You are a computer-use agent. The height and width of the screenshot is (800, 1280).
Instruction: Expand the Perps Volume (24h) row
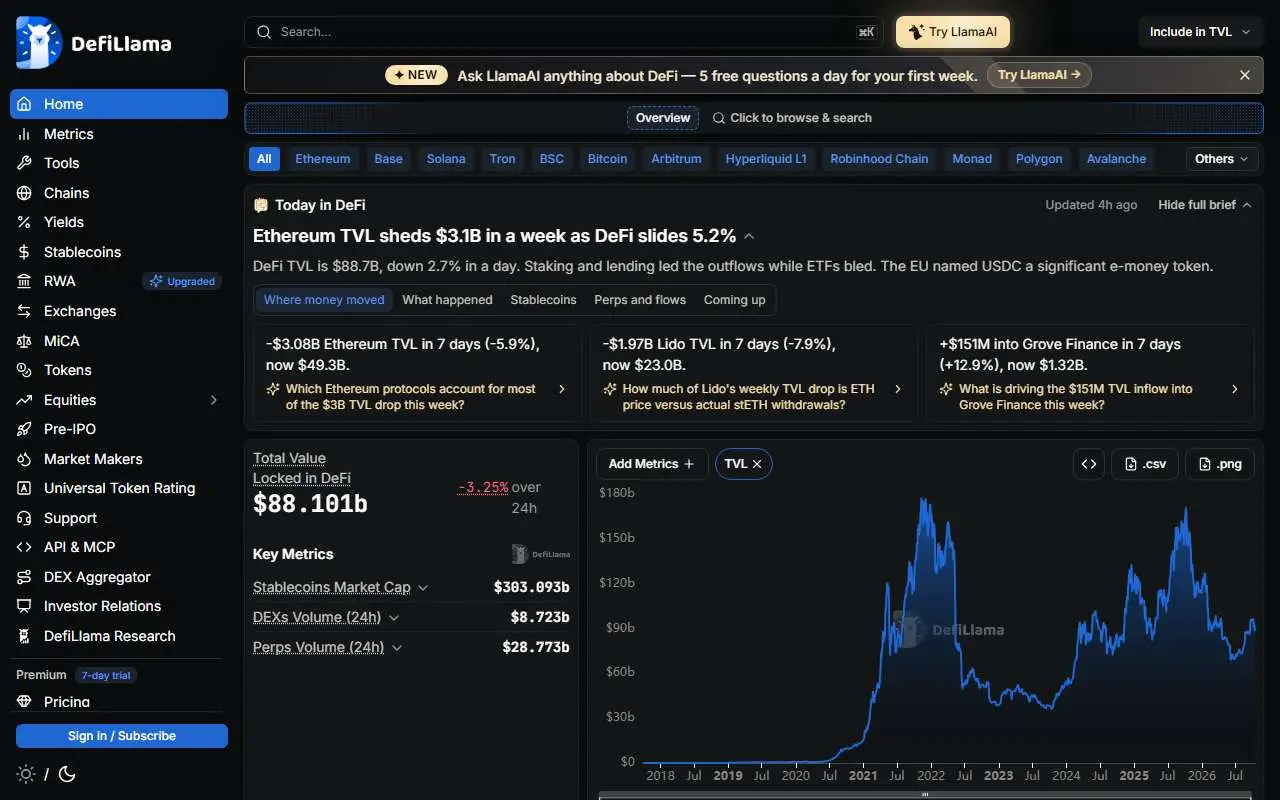pyautogui.click(x=397, y=648)
